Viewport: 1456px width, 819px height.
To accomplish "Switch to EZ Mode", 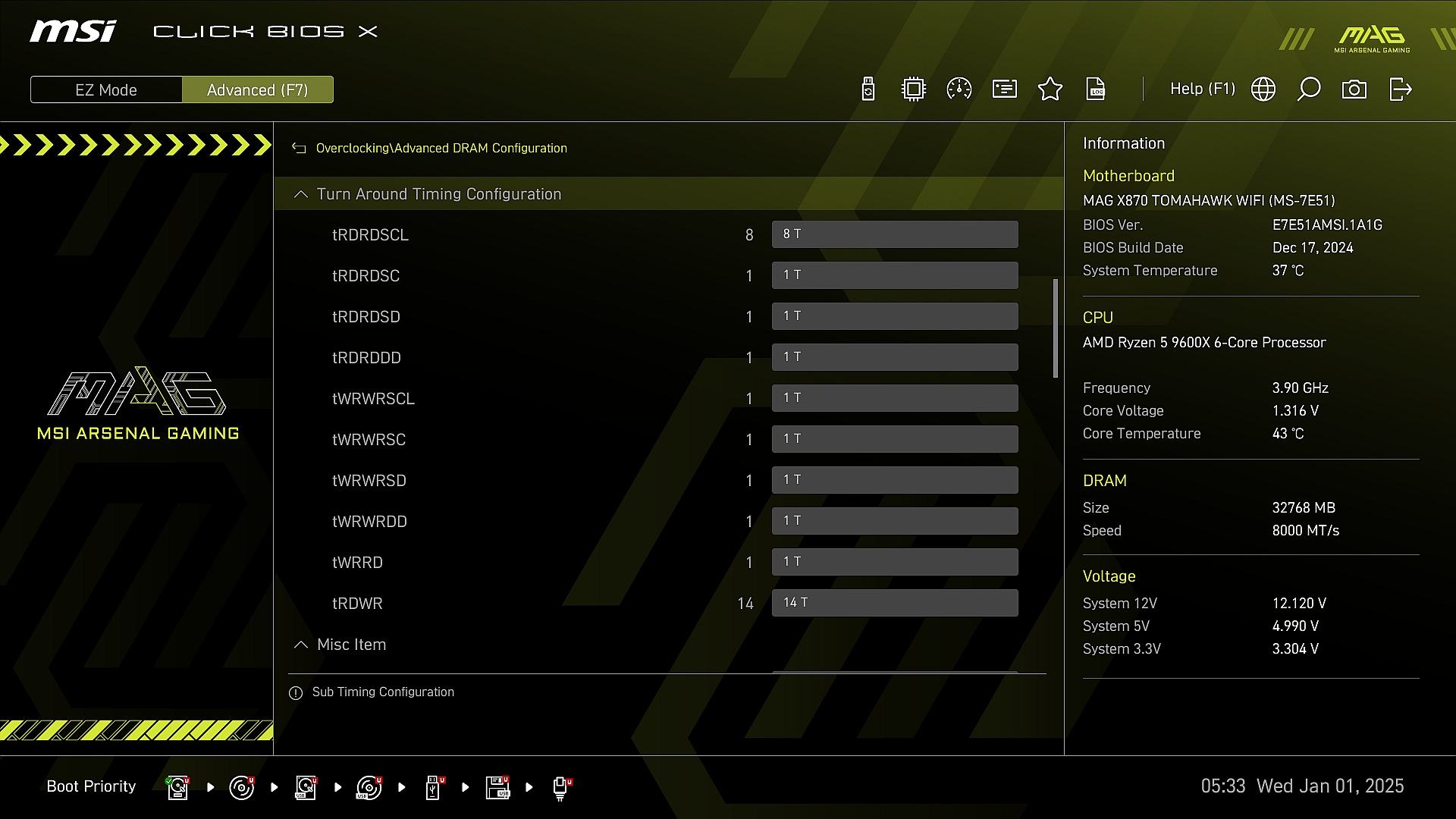I will (106, 89).
